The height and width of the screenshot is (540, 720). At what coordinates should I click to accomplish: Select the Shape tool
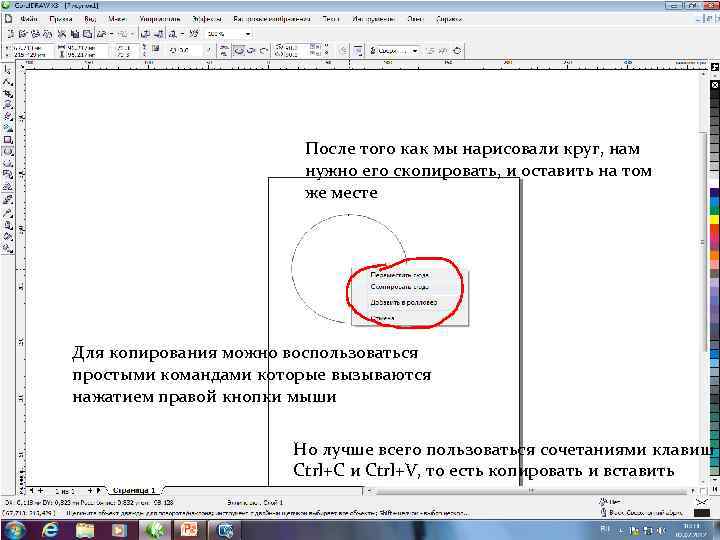(8, 82)
